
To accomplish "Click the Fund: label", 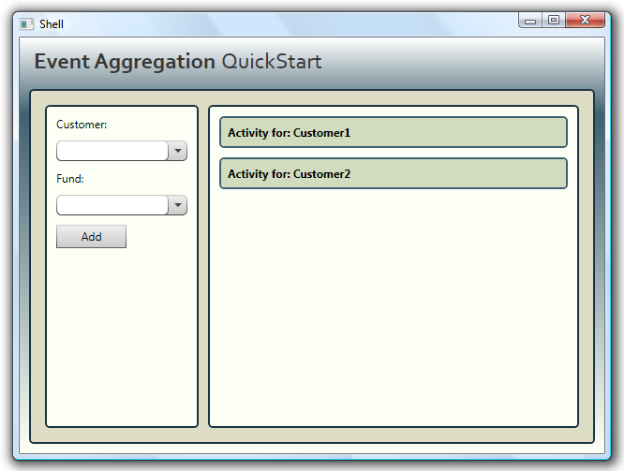I will [70, 179].
